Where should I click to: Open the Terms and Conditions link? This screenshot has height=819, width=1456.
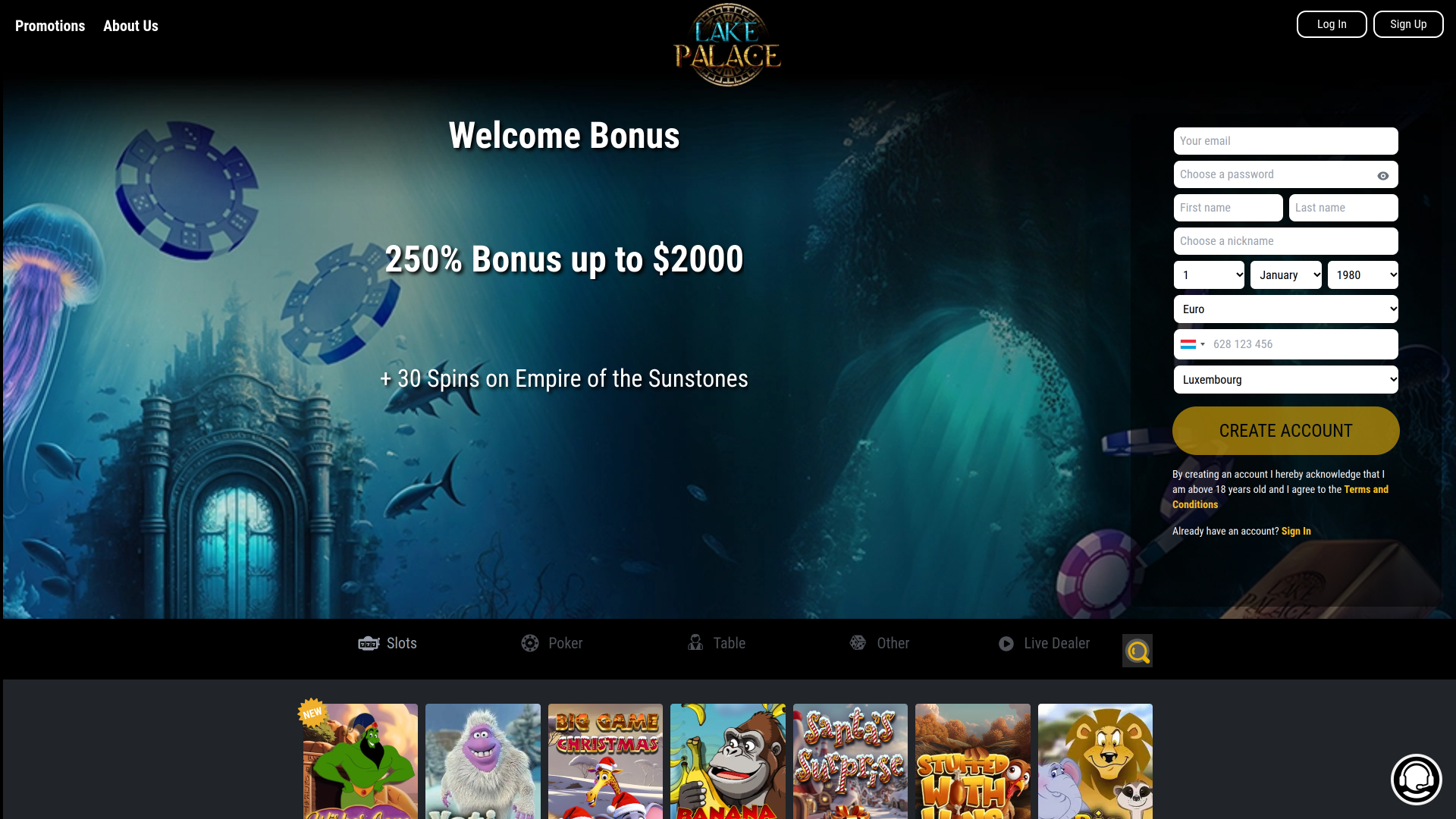pyautogui.click(x=1280, y=497)
